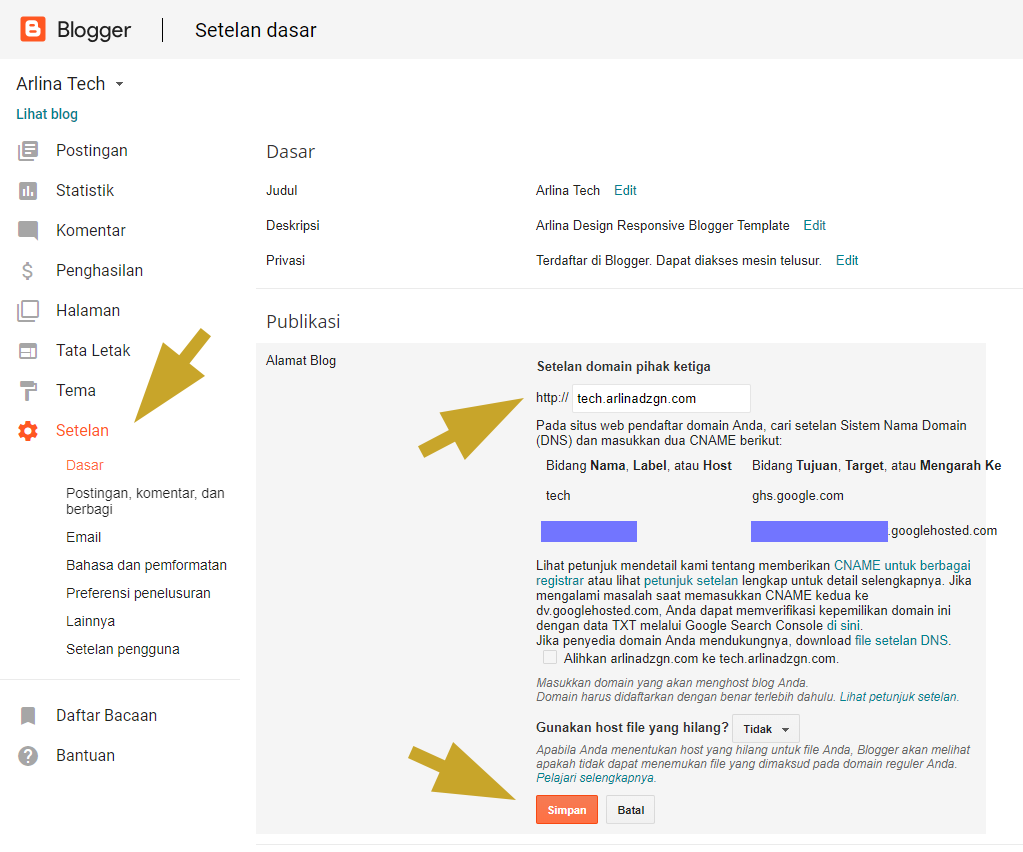1023x852 pixels.
Task: Open CNAME untuk berbagai registrar link
Action: click(754, 573)
